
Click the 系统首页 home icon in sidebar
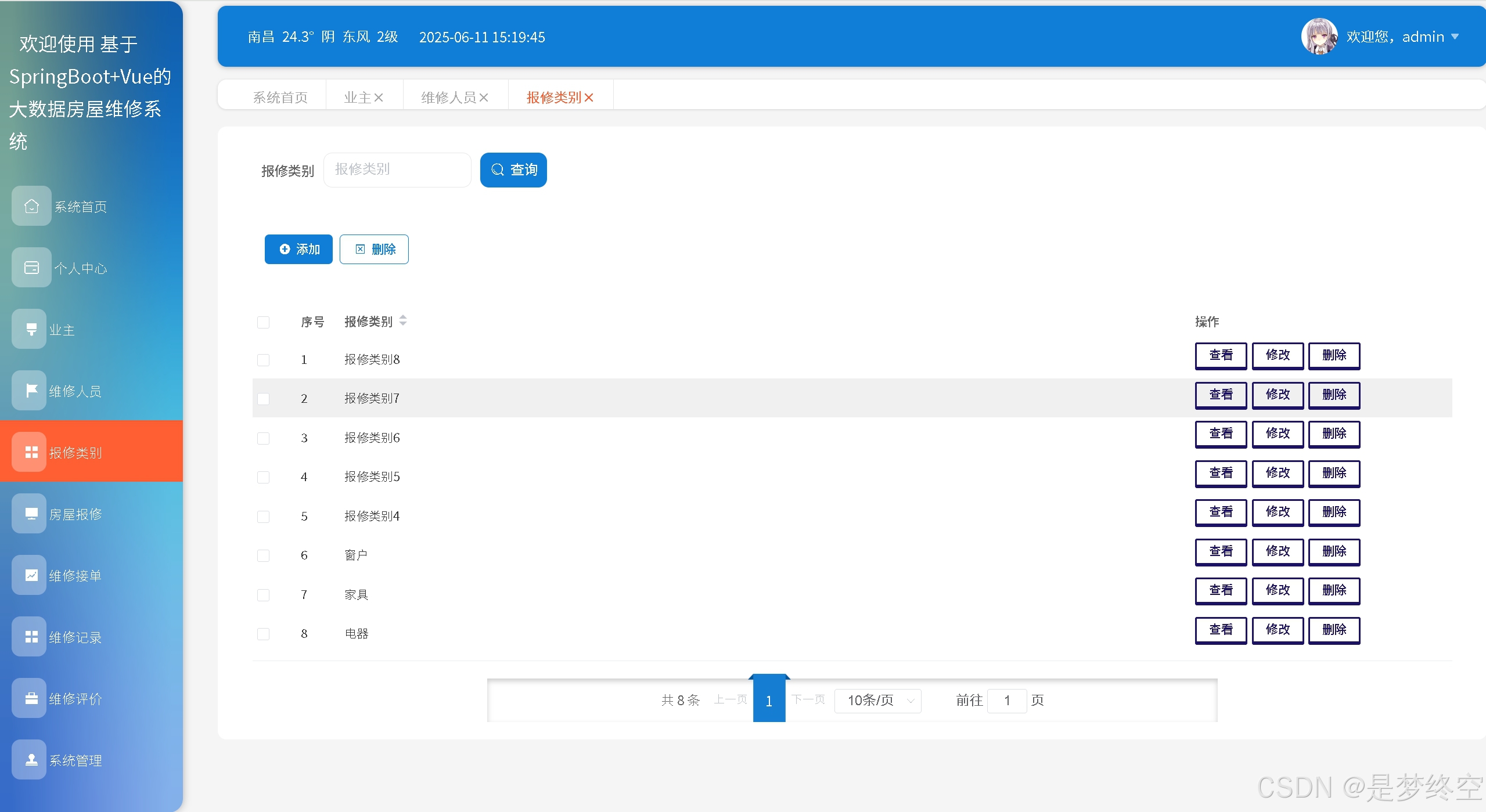click(31, 206)
